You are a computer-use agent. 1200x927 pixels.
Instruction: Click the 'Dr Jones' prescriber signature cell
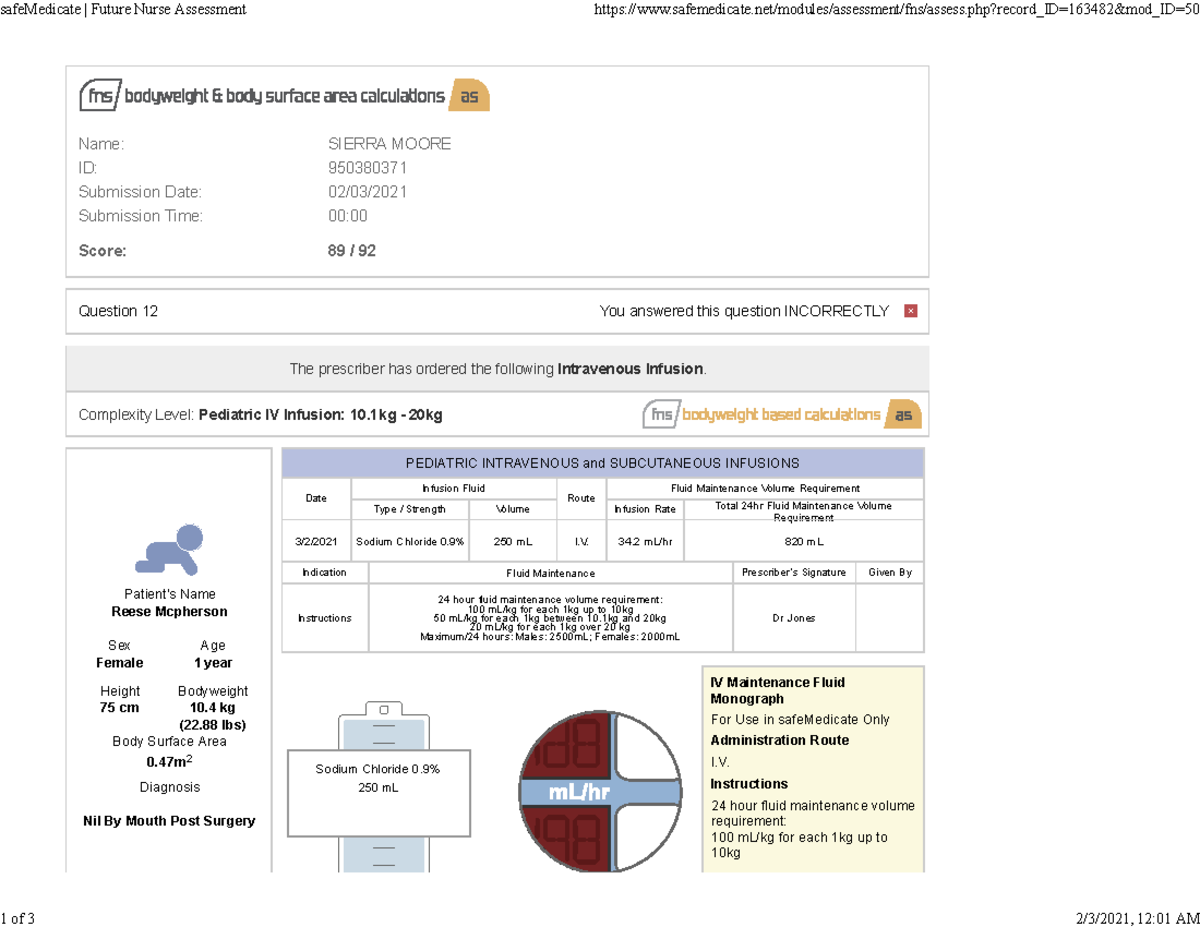pos(793,618)
